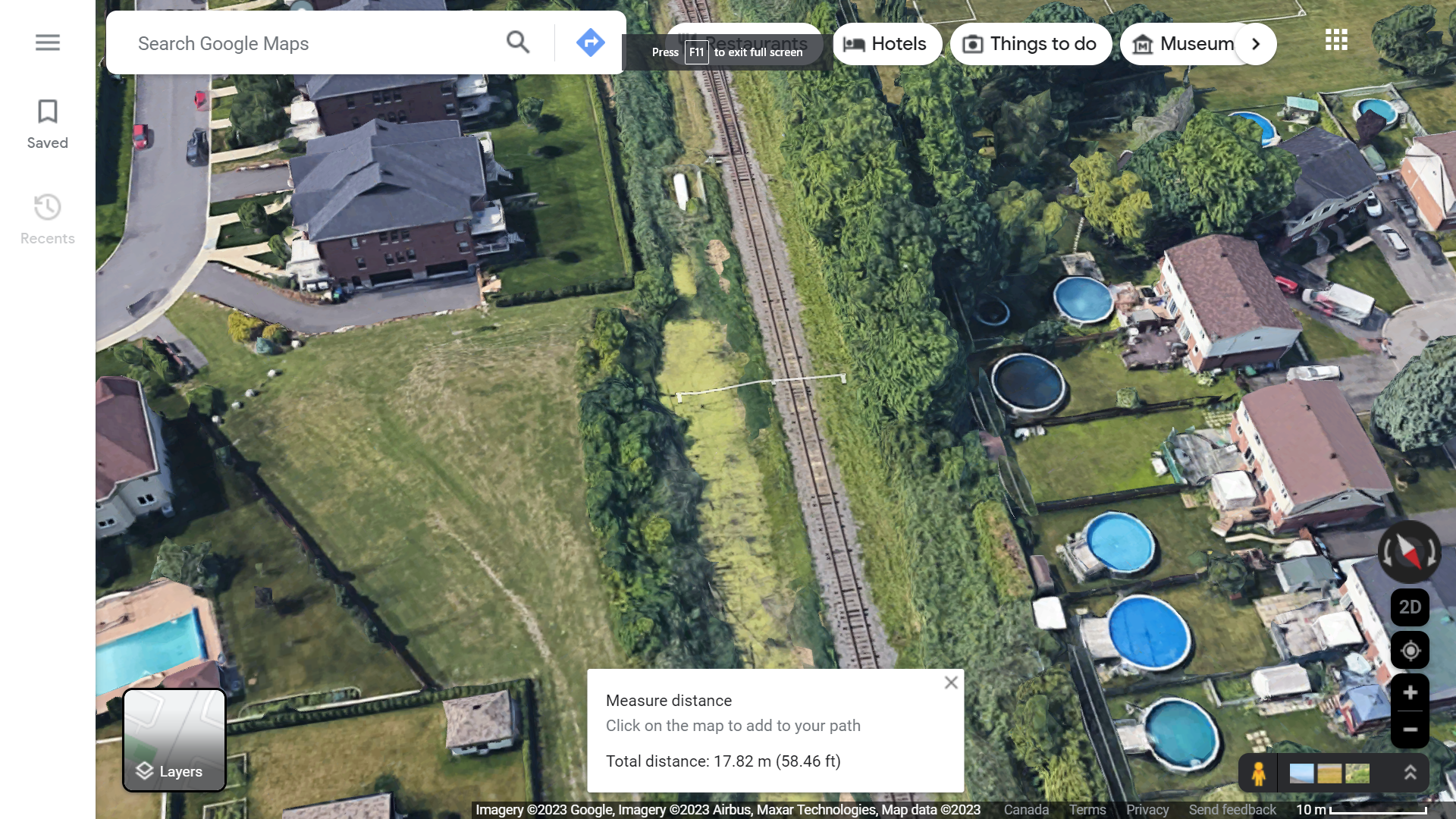Open the hamburger main menu
The width and height of the screenshot is (1456, 819).
47,42
